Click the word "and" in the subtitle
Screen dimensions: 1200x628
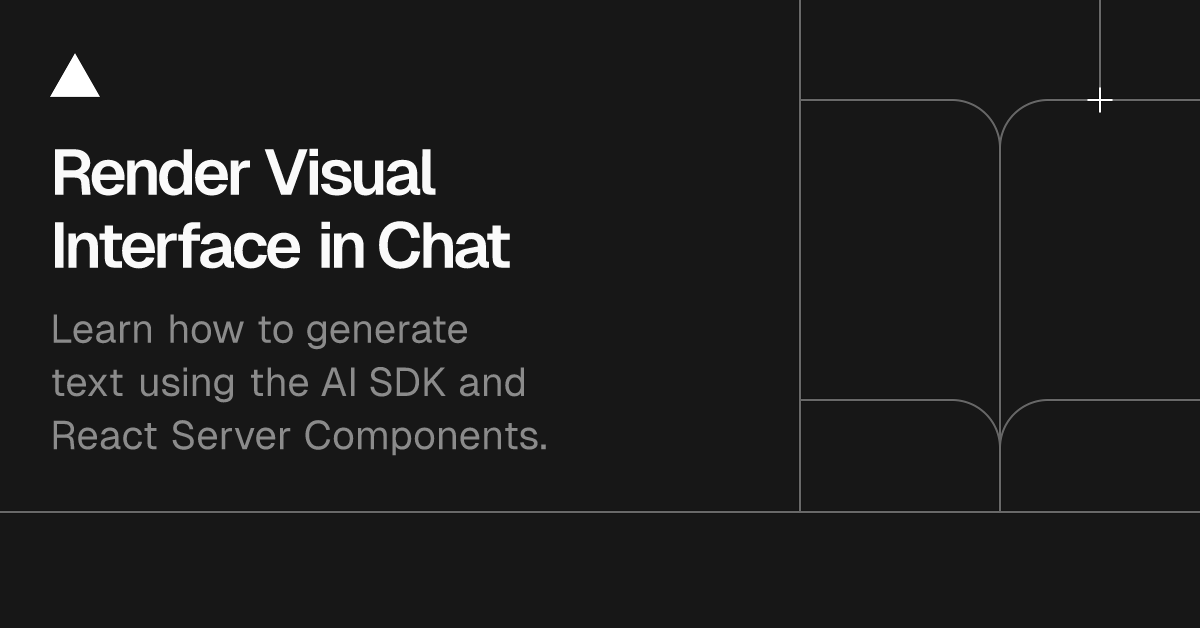[x=492, y=383]
